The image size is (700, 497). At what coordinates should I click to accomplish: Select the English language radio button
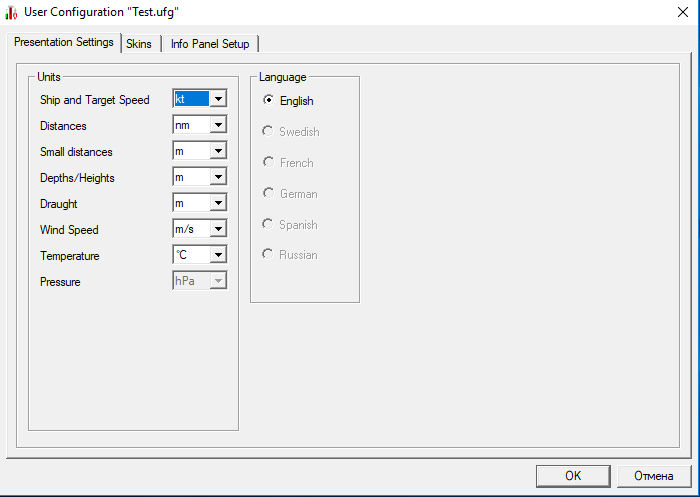[x=268, y=100]
